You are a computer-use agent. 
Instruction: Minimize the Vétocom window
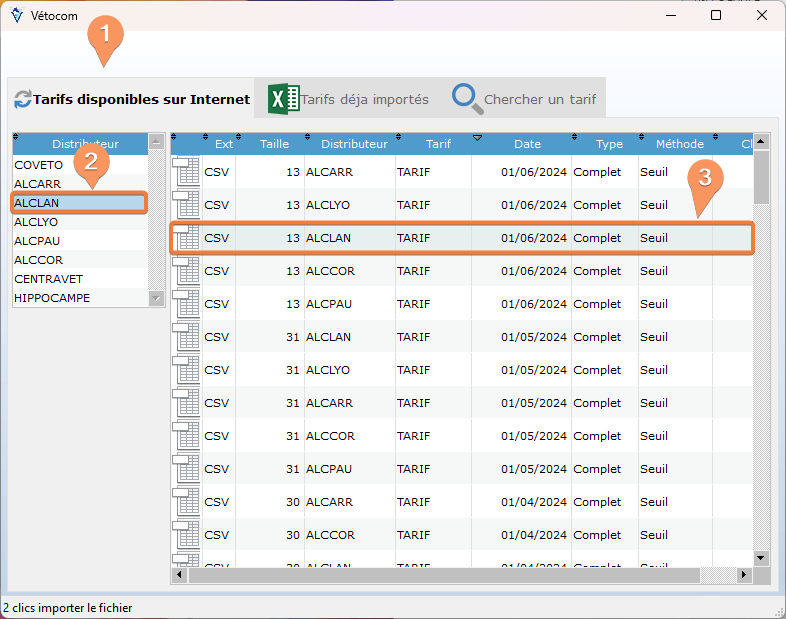[671, 15]
